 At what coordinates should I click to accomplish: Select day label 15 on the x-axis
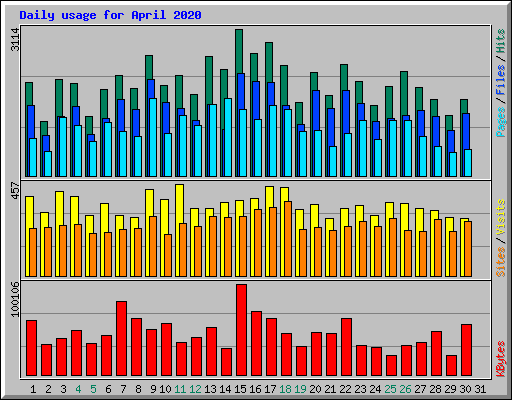[240, 389]
